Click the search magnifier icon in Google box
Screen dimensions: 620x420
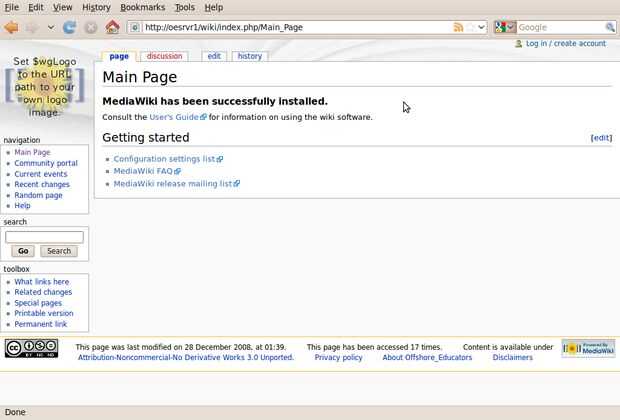610,27
